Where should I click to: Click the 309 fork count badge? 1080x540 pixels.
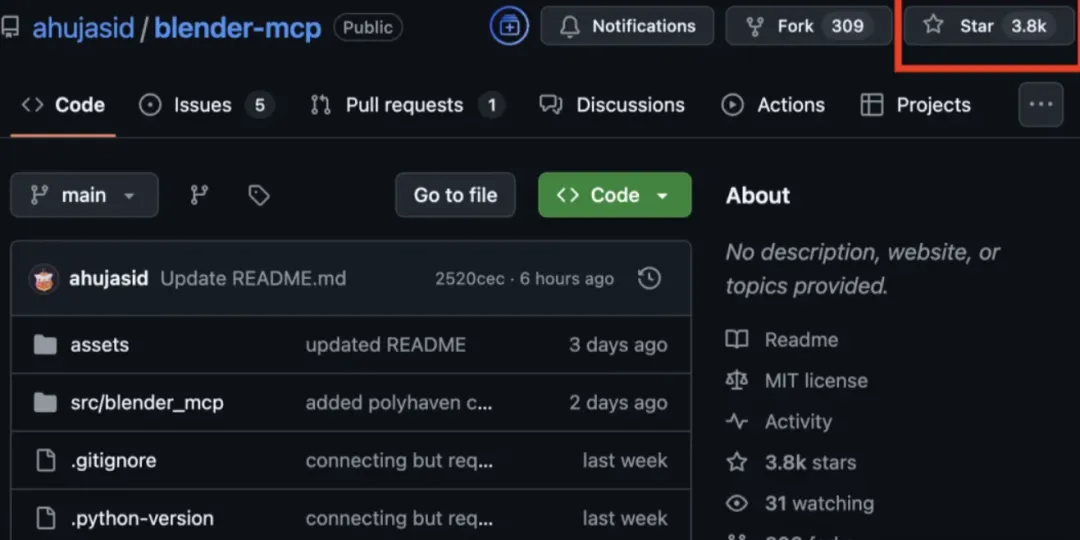click(x=847, y=26)
